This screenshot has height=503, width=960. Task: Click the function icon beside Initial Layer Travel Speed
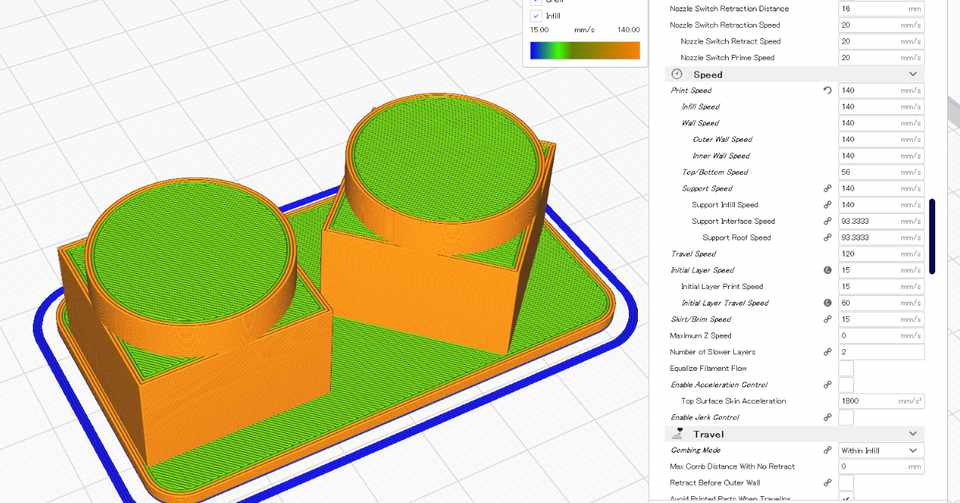[x=827, y=302]
